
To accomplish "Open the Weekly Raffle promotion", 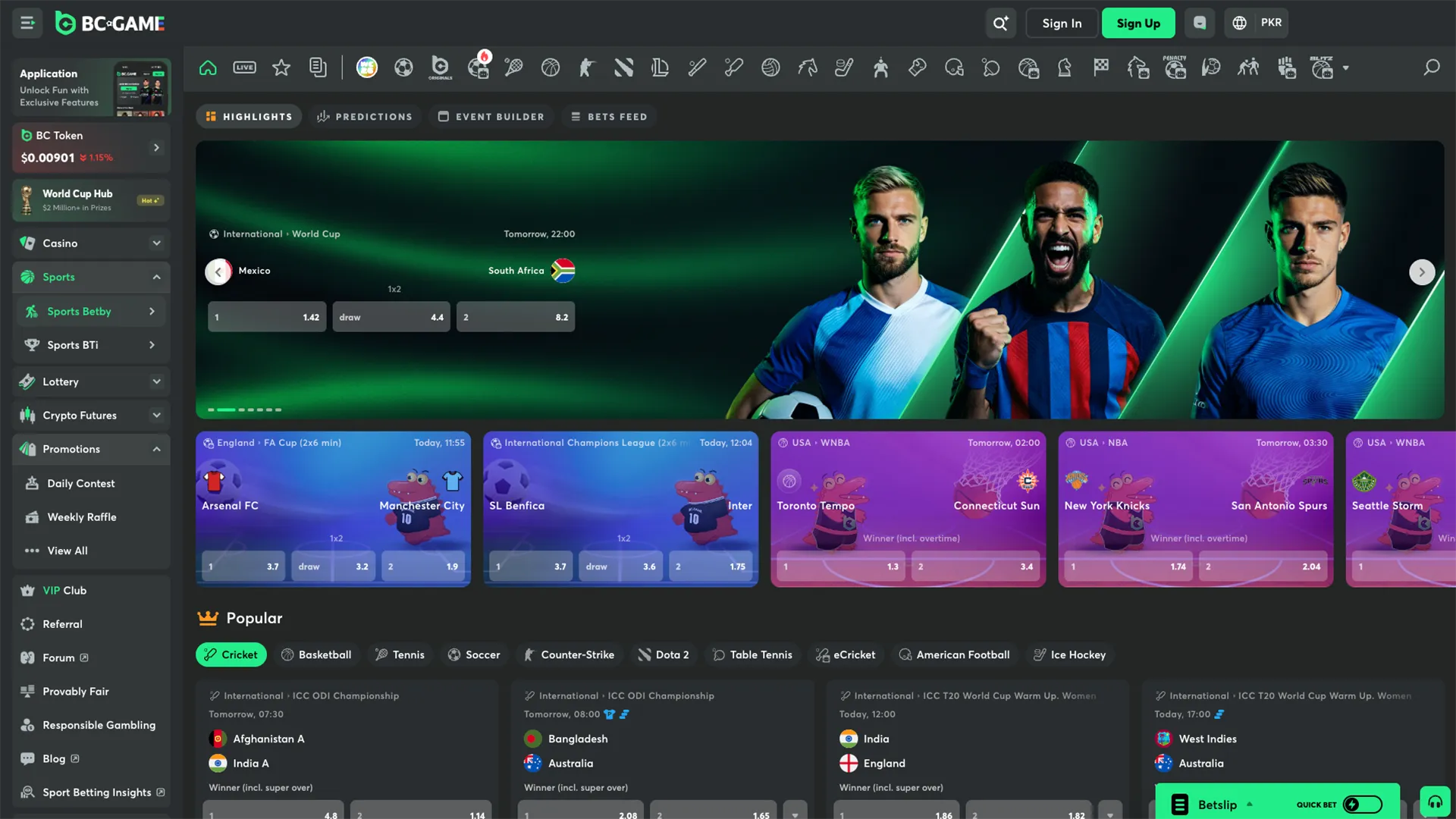I will coord(91,517).
